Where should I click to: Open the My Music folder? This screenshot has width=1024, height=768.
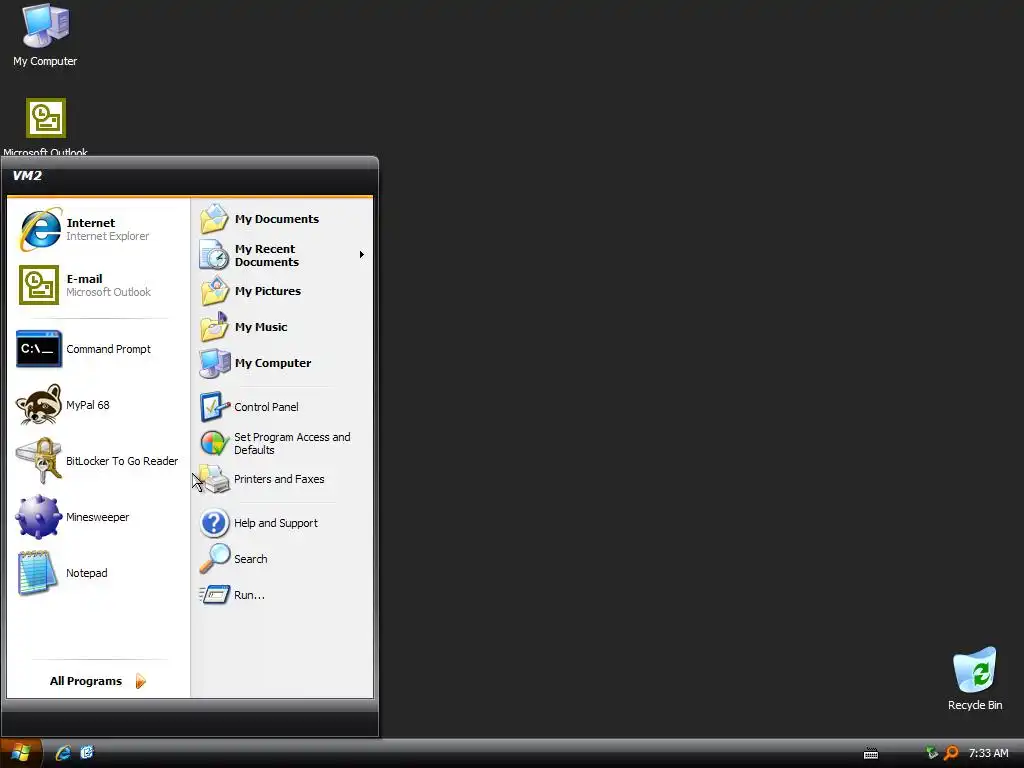(x=282, y=327)
